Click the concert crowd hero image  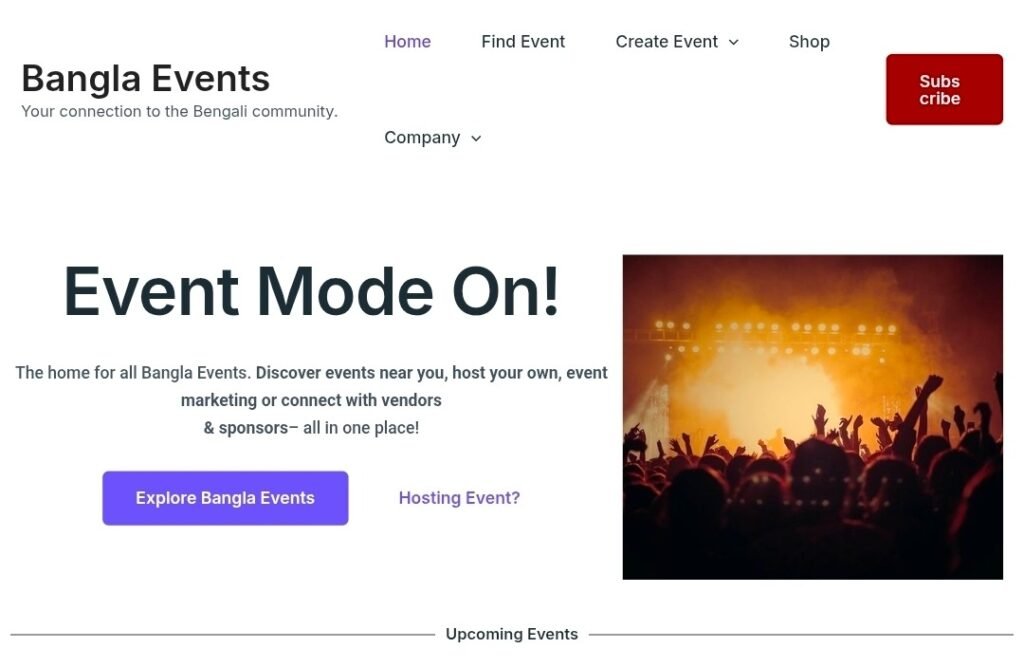point(812,416)
